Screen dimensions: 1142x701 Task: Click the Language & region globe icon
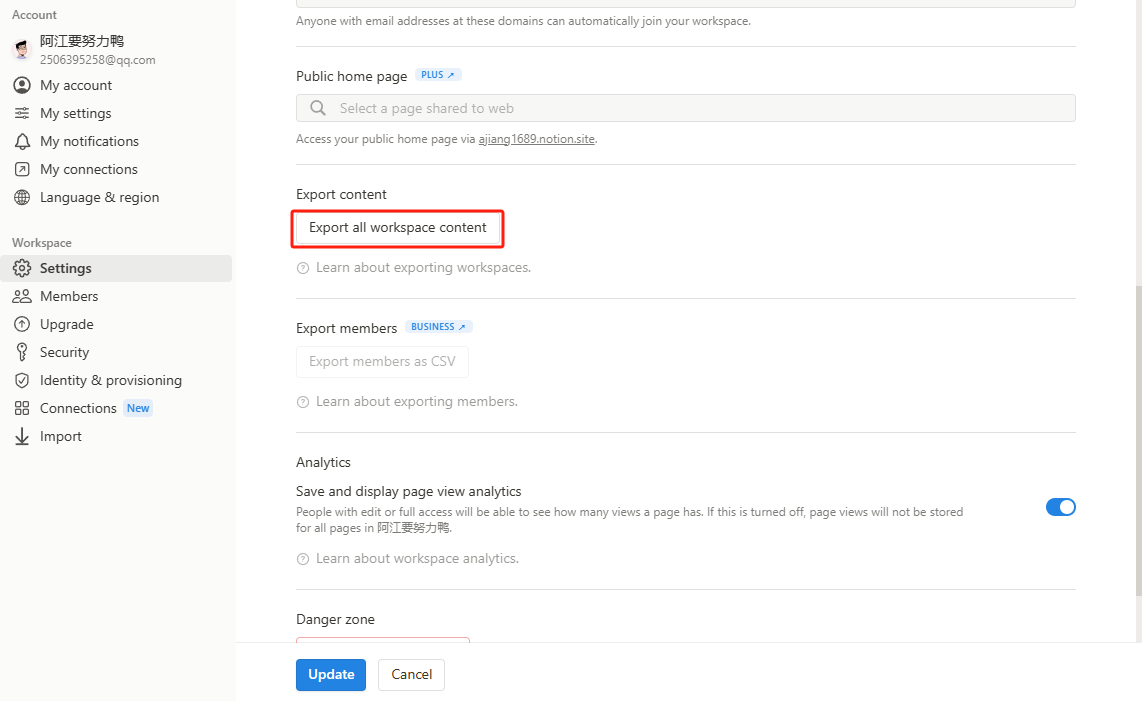[22, 197]
